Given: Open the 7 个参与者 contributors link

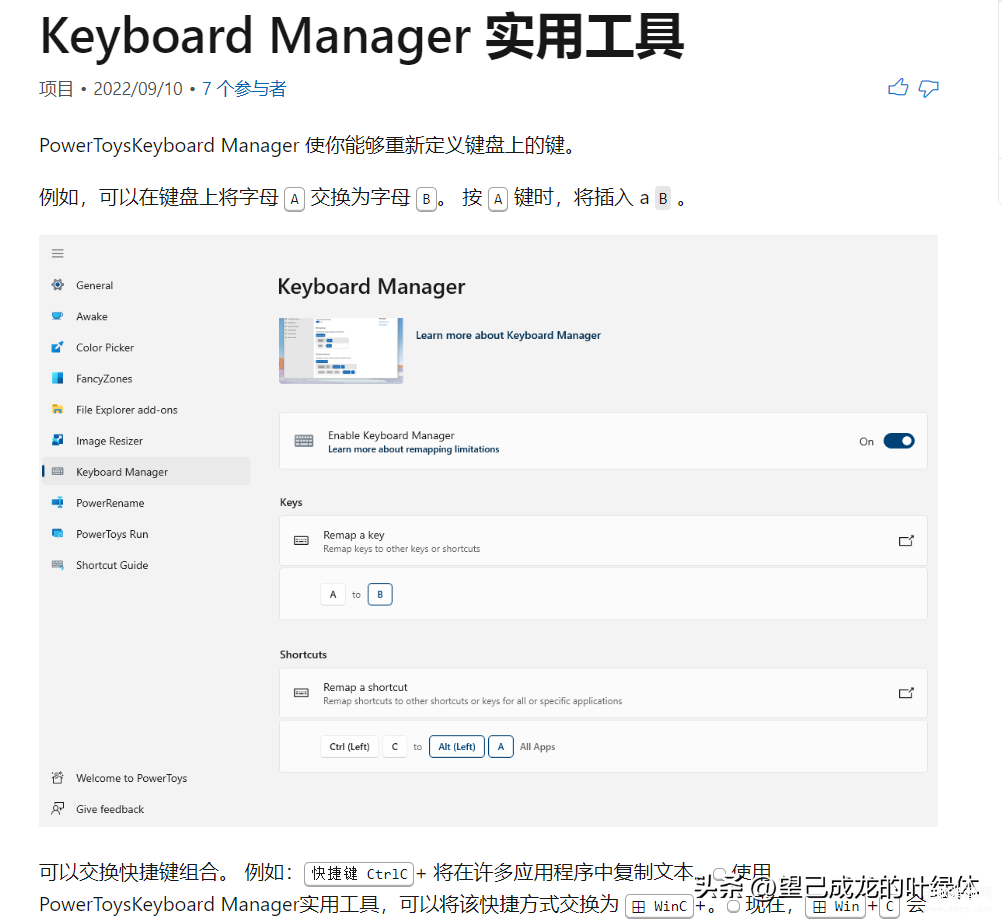Looking at the screenshot, I should point(244,89).
